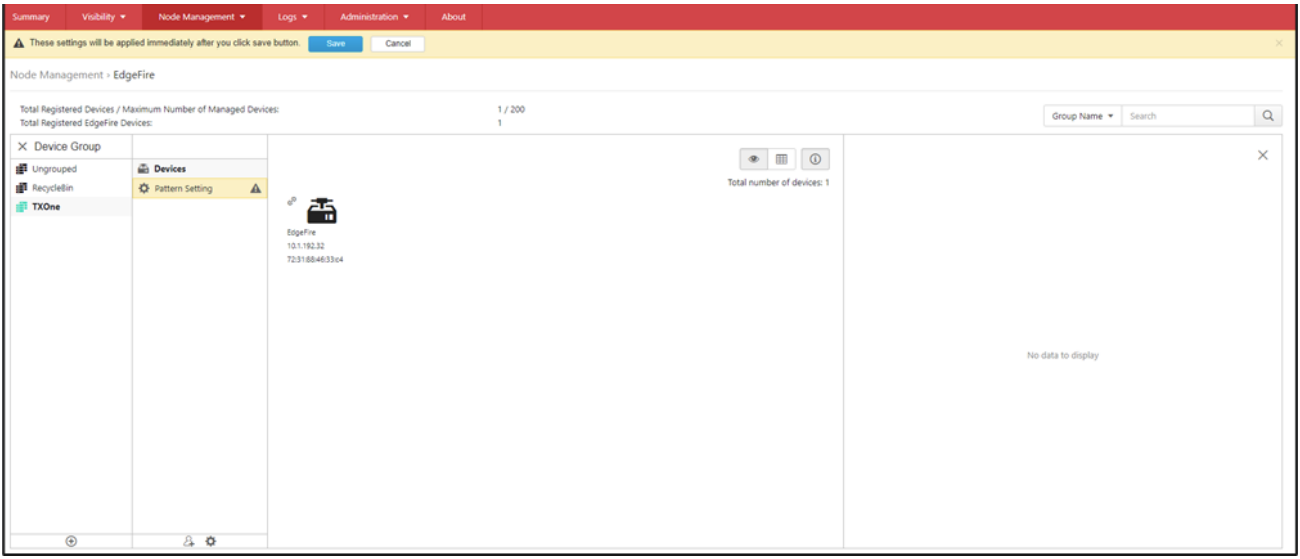Screen dimensions: 1300x559
Task: Click the Devices section icon
Action: tap(144, 169)
